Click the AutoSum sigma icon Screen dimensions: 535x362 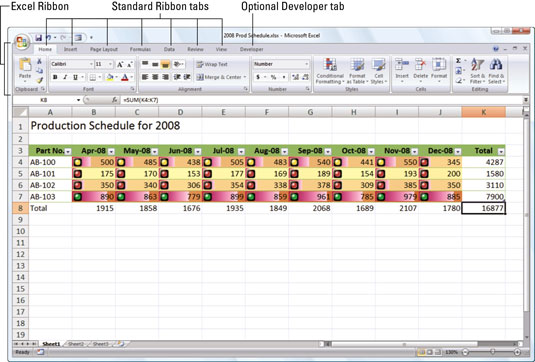[458, 61]
